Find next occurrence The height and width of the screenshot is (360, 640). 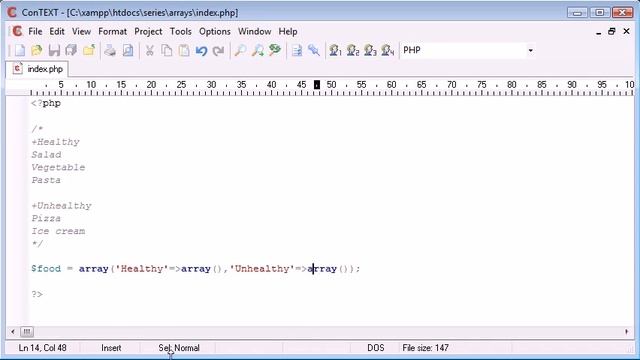(258, 51)
